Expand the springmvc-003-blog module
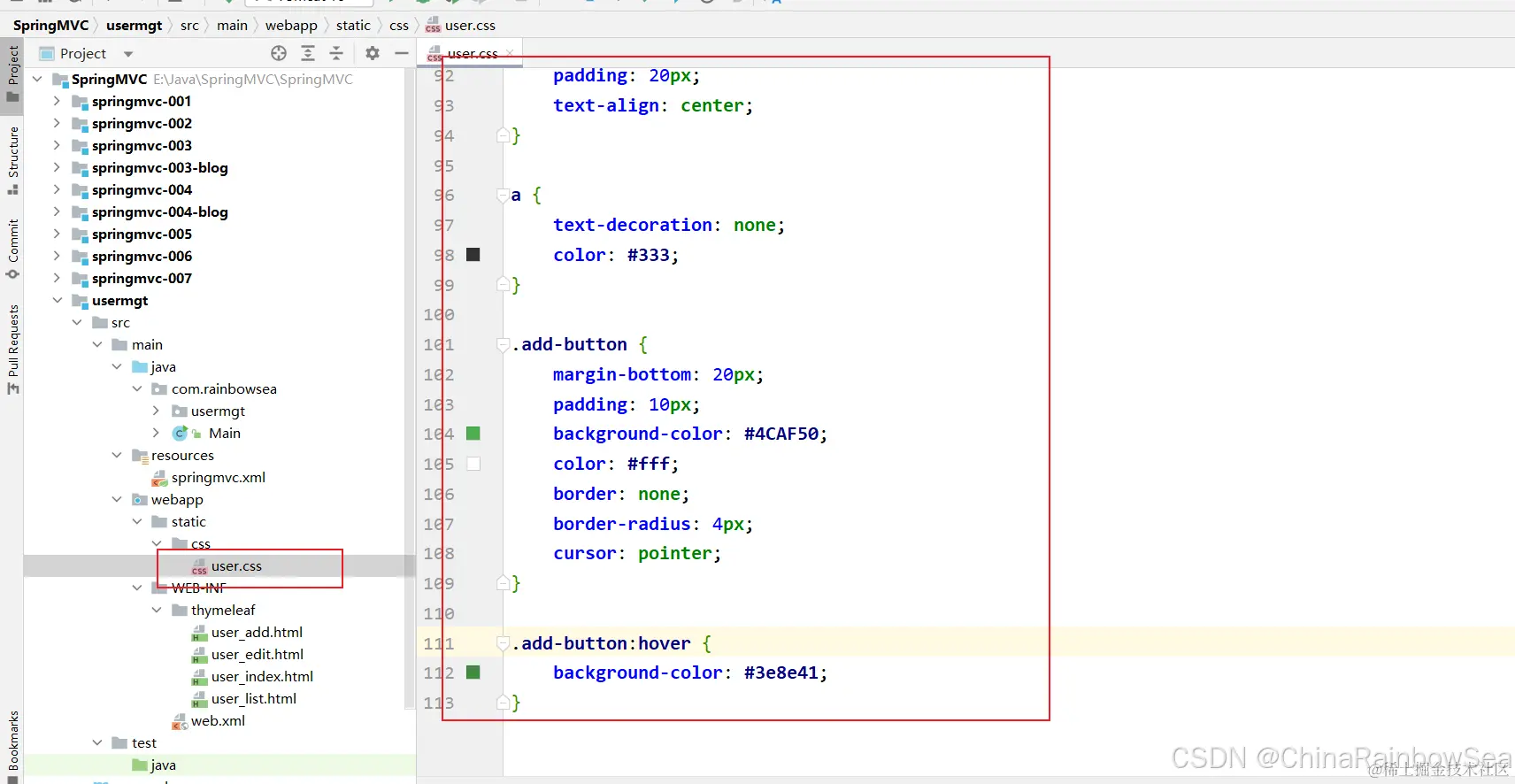Screen dimensions: 1515x784 pyautogui.click(x=57, y=167)
